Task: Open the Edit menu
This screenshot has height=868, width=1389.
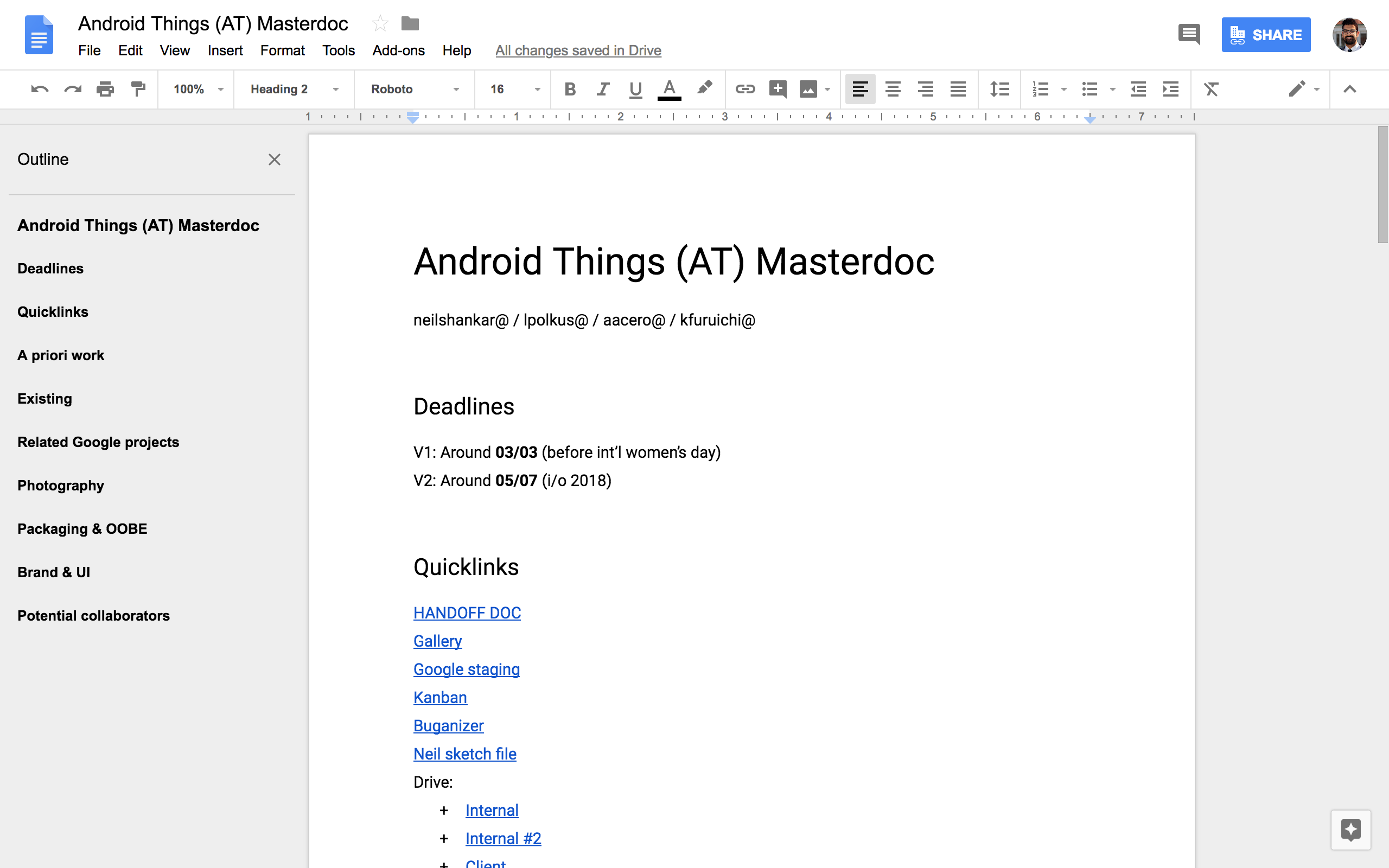Action: [130, 50]
